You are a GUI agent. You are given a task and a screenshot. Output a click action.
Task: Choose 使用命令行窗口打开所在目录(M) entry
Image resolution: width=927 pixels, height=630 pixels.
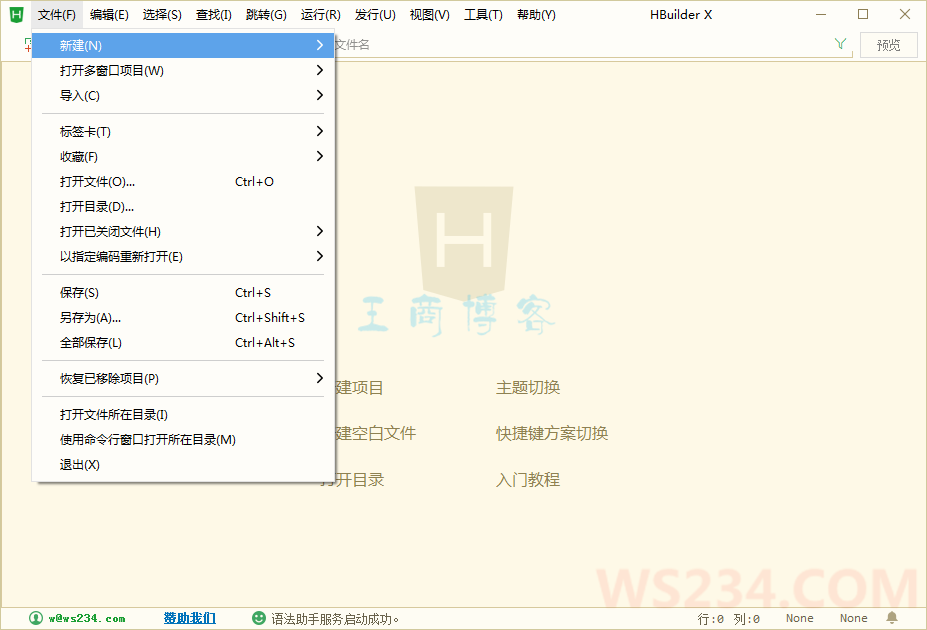(x=183, y=439)
